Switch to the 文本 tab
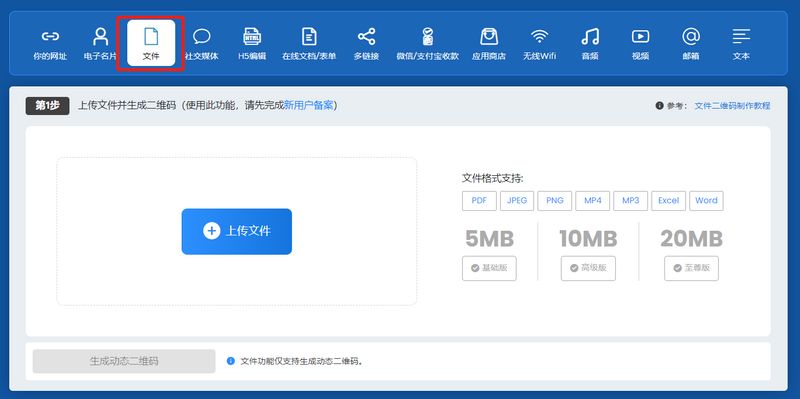 point(741,44)
